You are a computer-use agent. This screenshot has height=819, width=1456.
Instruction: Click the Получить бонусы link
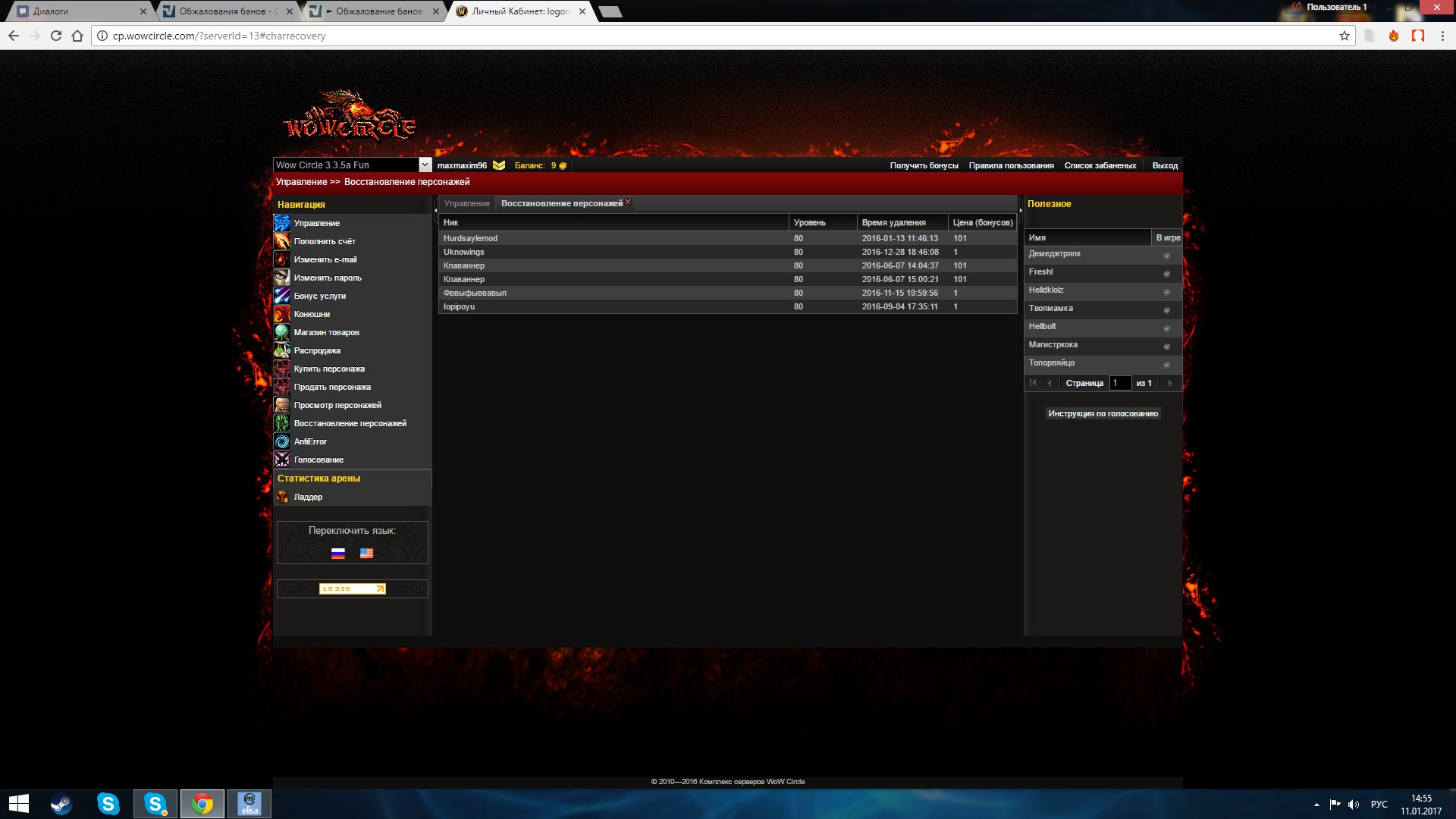tap(924, 165)
